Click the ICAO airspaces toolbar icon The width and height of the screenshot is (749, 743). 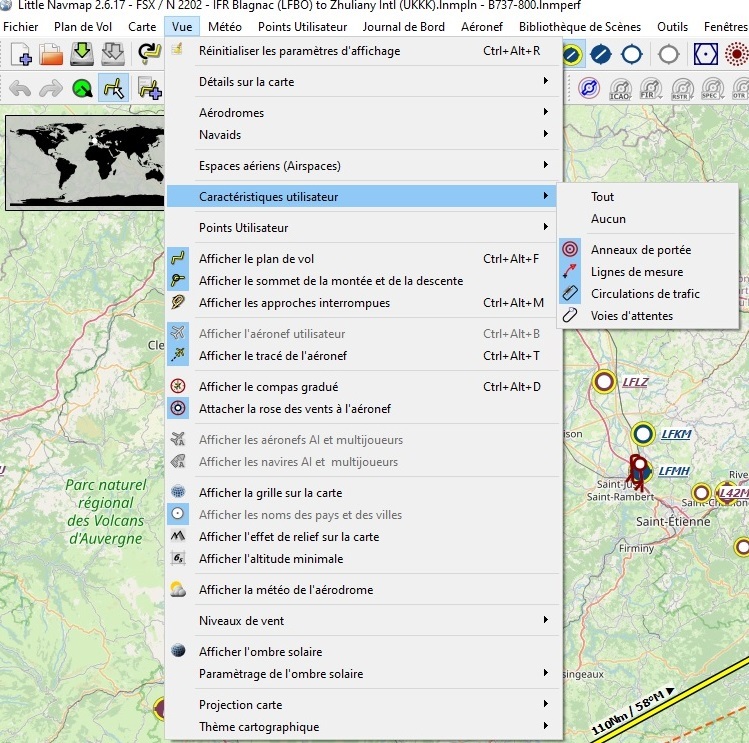[x=620, y=89]
